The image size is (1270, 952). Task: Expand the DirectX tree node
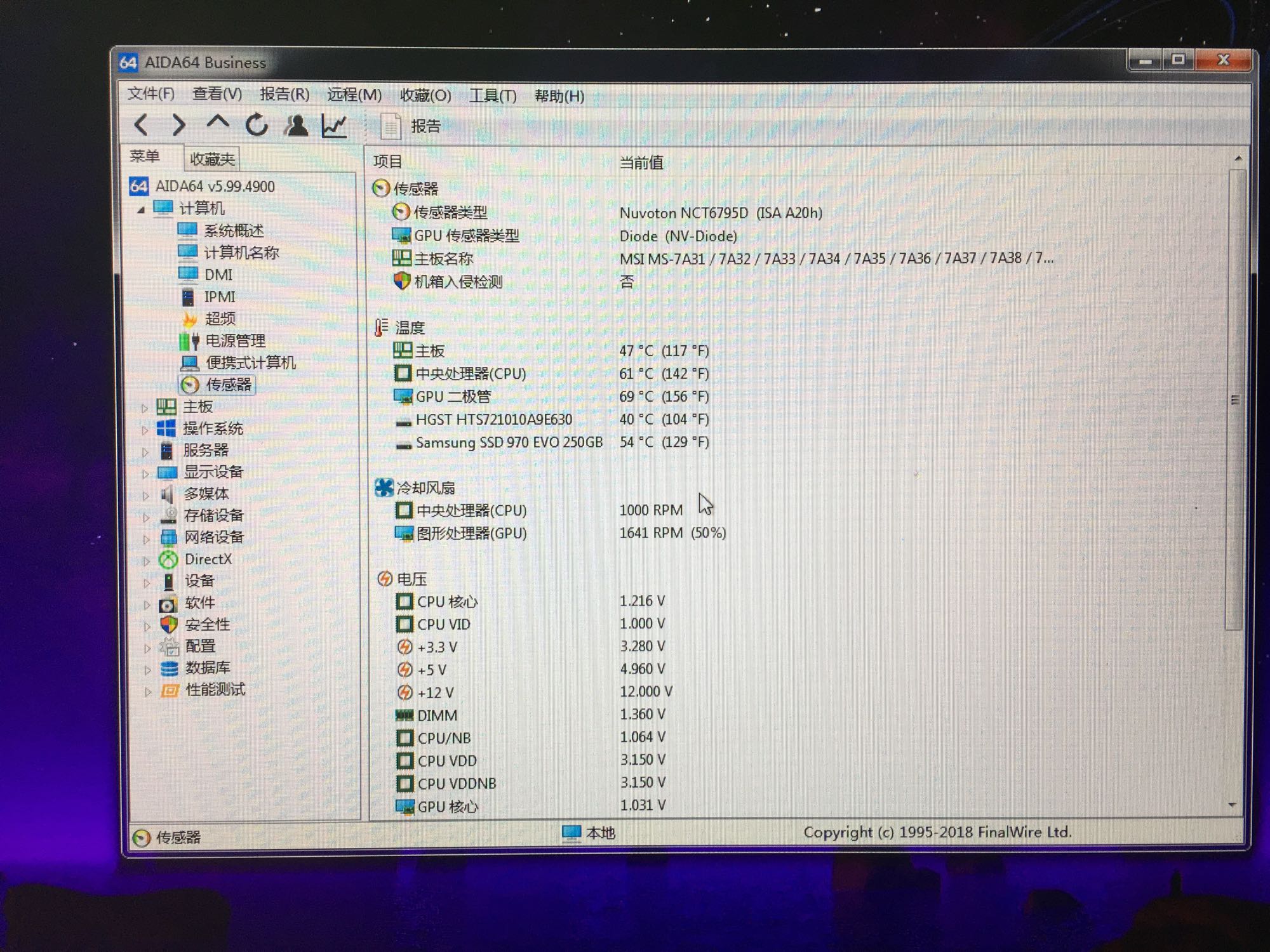tap(147, 561)
